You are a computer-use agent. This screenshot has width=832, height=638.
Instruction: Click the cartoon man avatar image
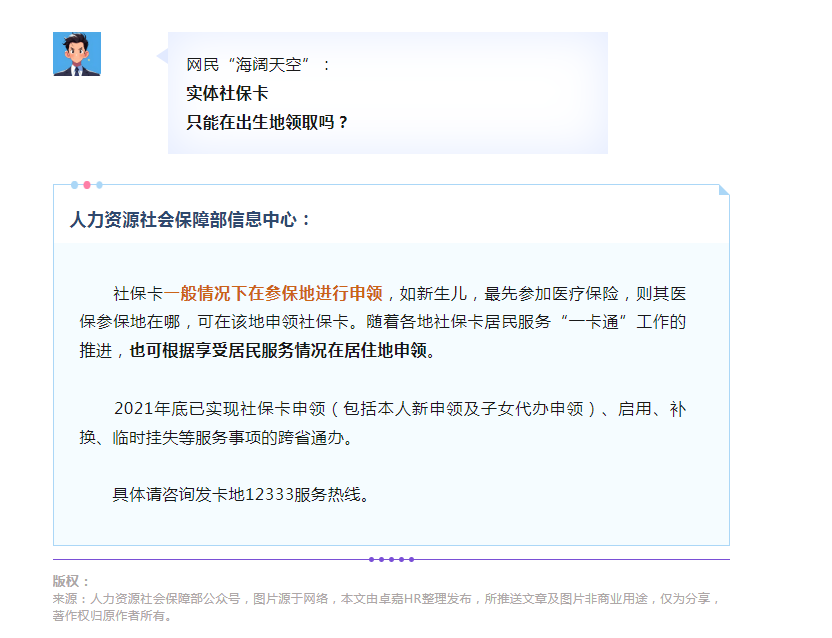tap(77, 54)
